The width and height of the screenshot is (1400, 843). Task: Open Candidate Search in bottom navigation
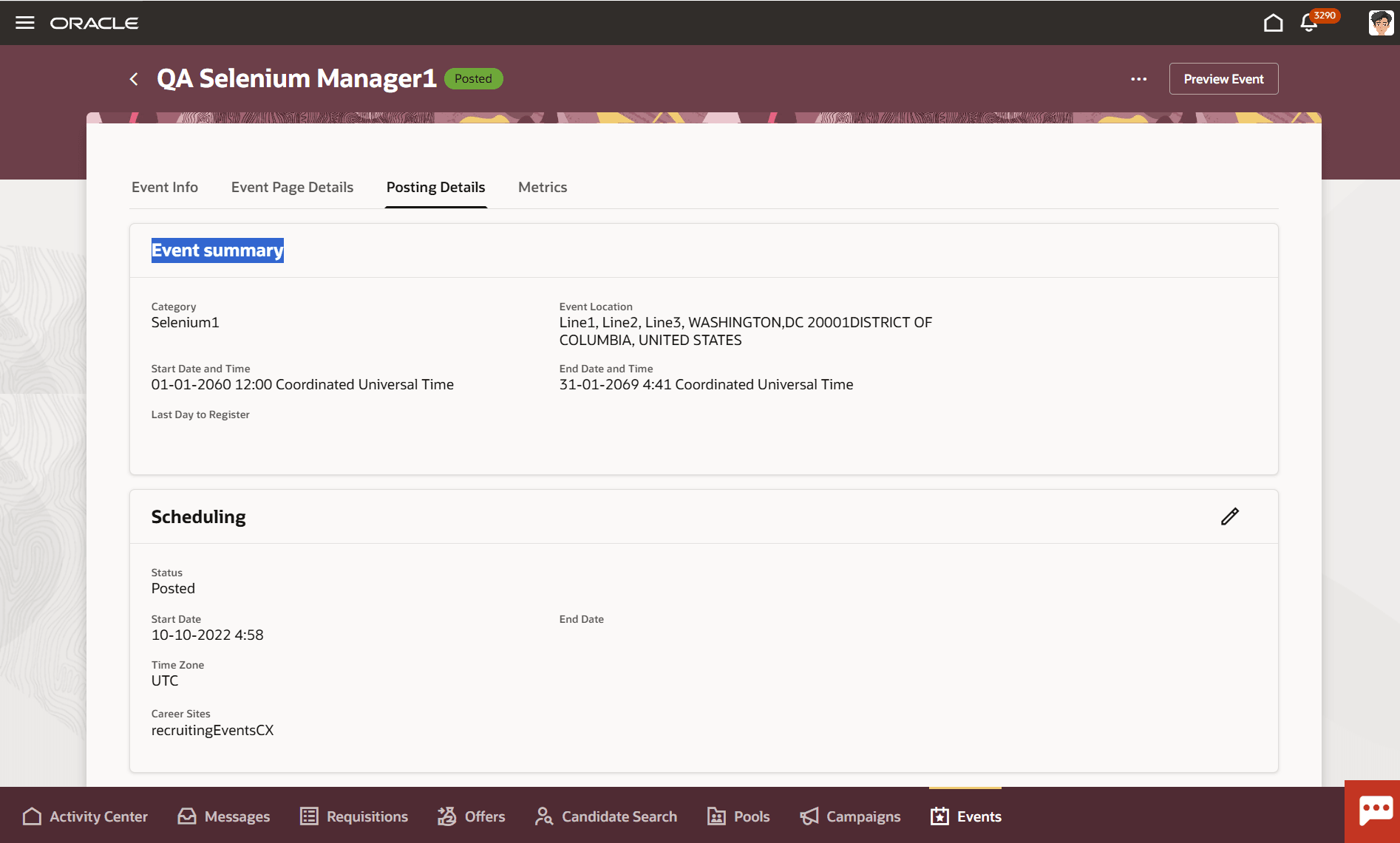[605, 816]
